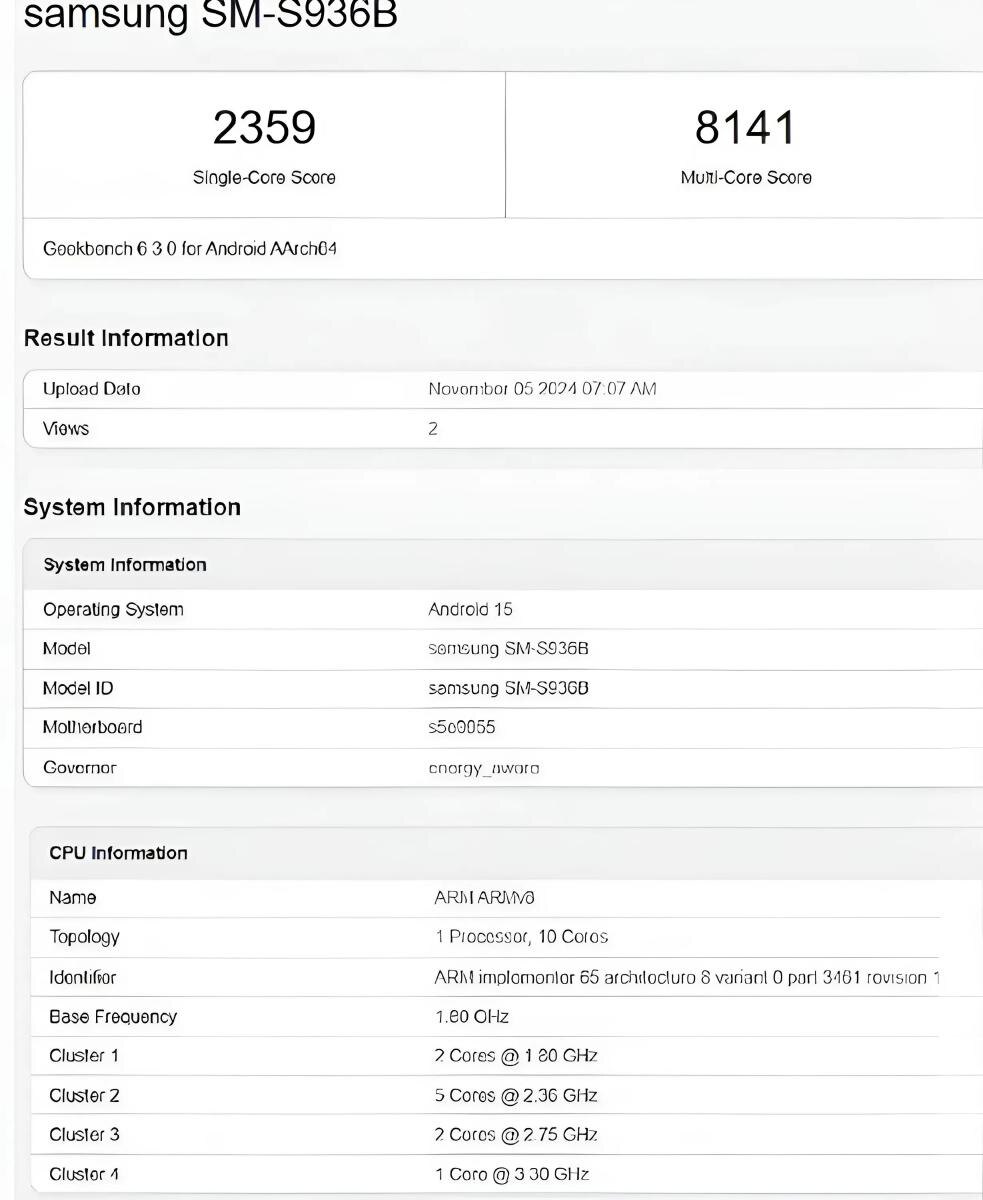
Task: Click the 'Cluster 4' row label
Action: coord(84,1175)
